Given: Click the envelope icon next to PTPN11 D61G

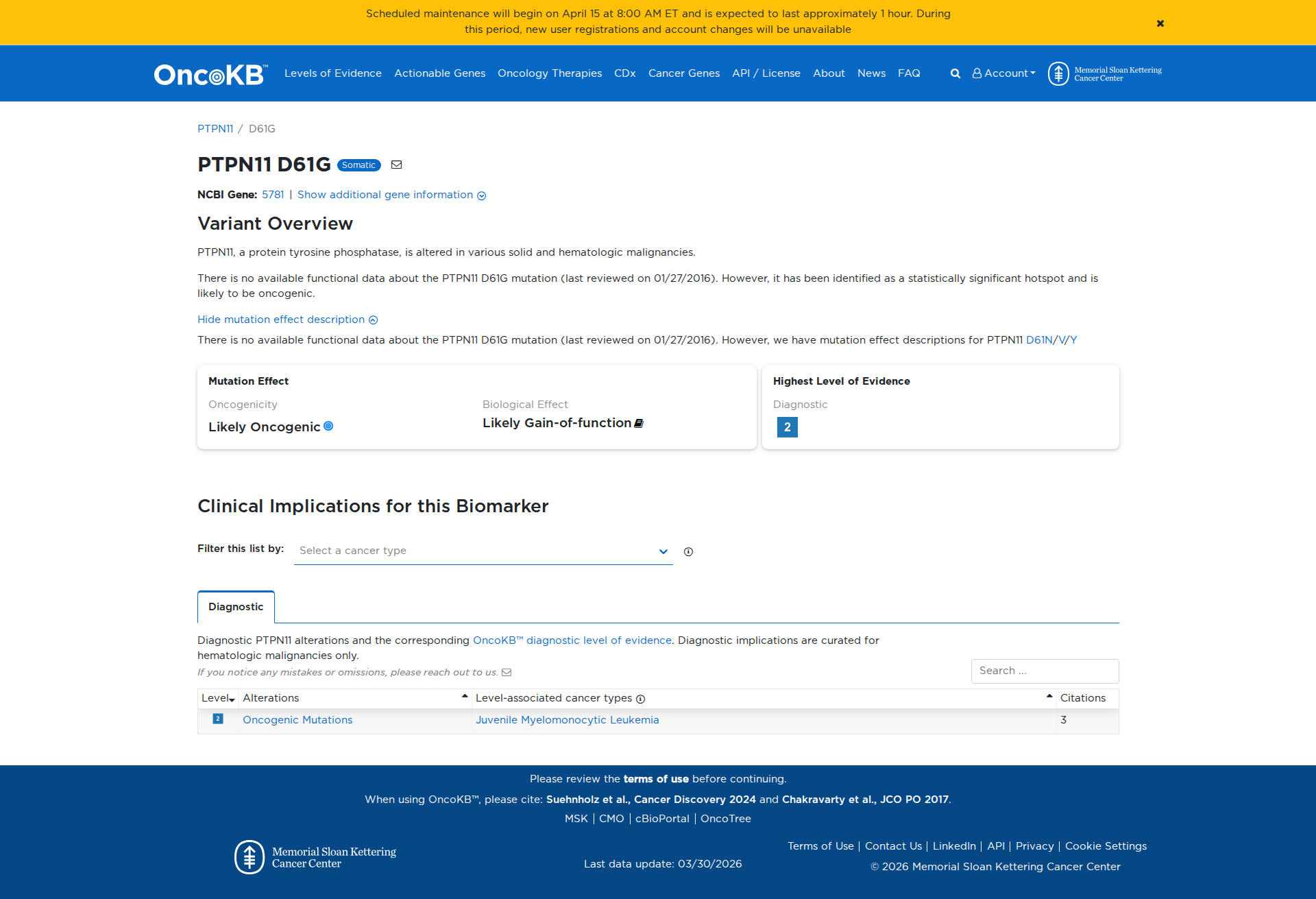Looking at the screenshot, I should tap(396, 165).
